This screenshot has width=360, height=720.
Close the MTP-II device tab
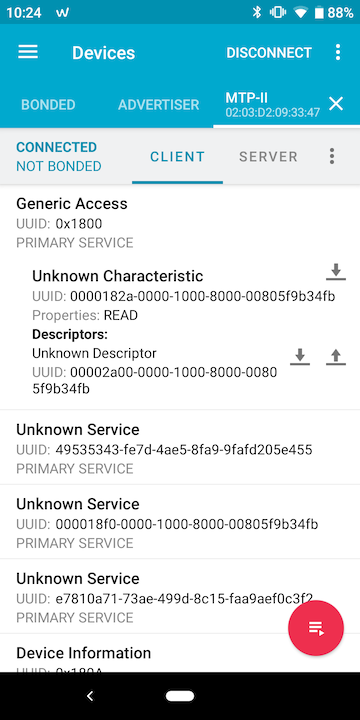tap(336, 104)
